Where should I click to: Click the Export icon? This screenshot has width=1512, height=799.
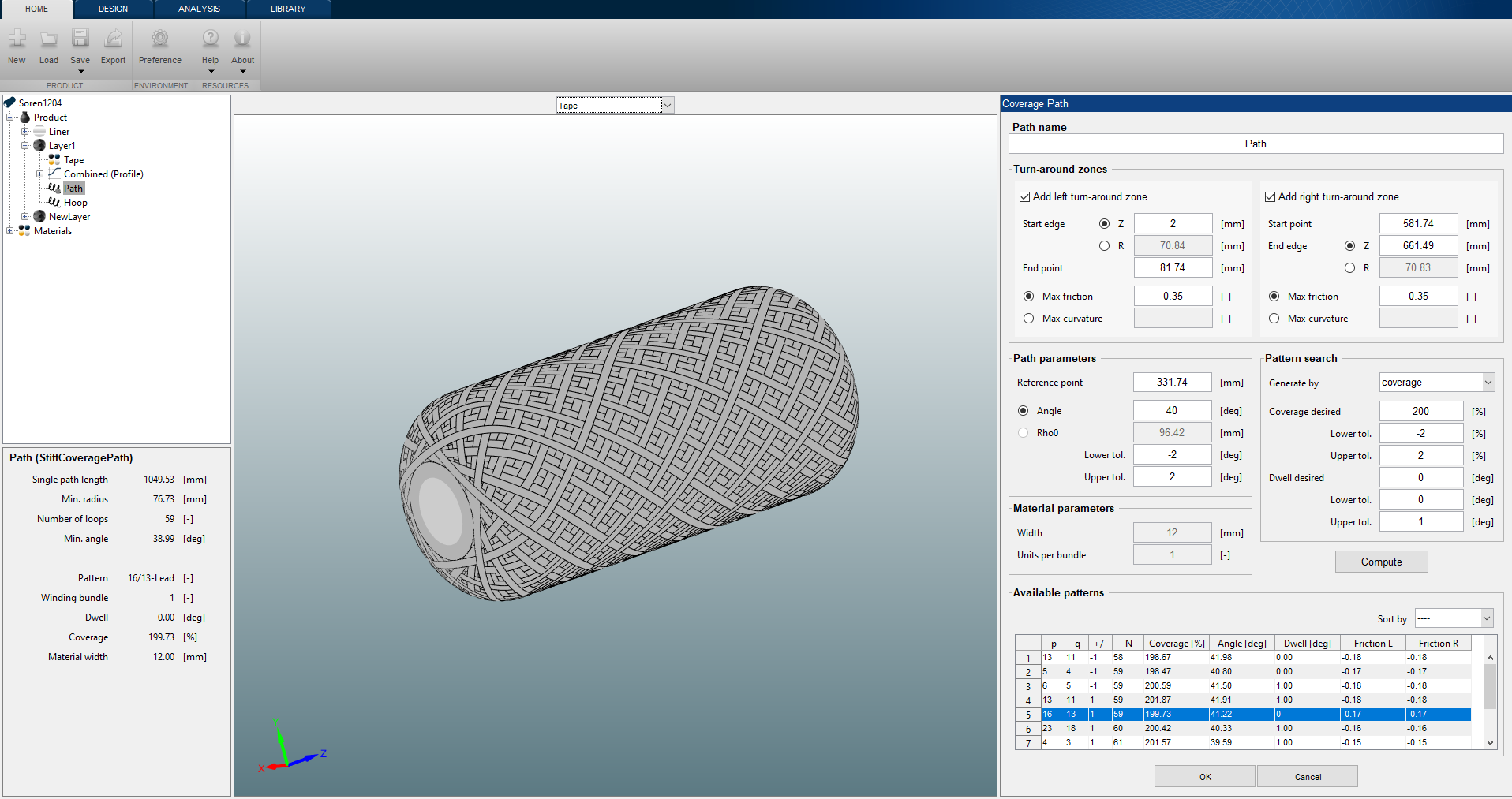click(114, 39)
